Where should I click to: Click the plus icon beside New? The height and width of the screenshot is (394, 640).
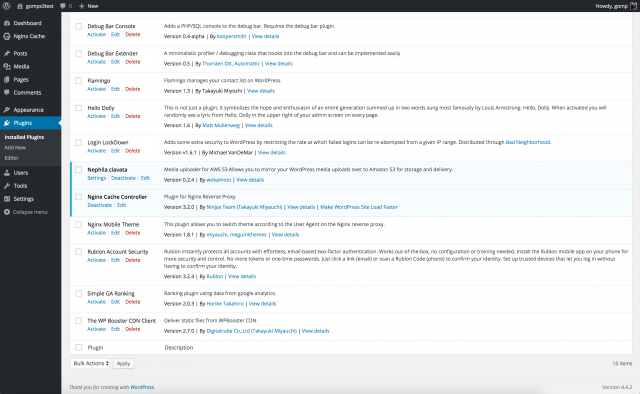[82, 6]
